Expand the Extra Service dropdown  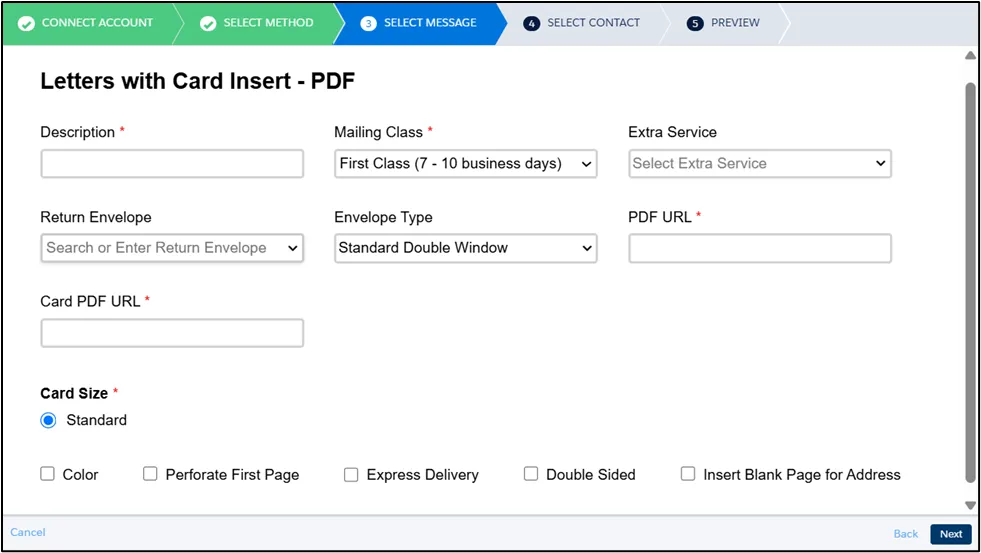coord(759,164)
